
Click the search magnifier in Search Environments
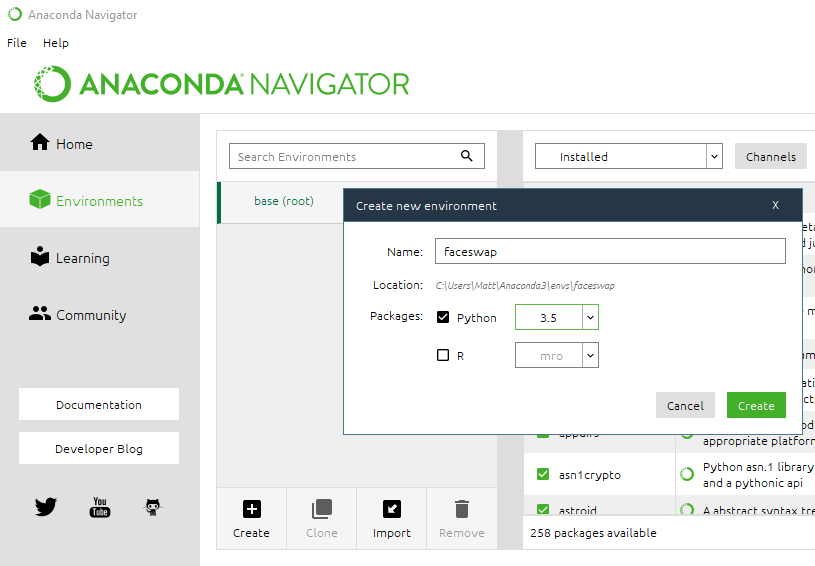tap(467, 156)
